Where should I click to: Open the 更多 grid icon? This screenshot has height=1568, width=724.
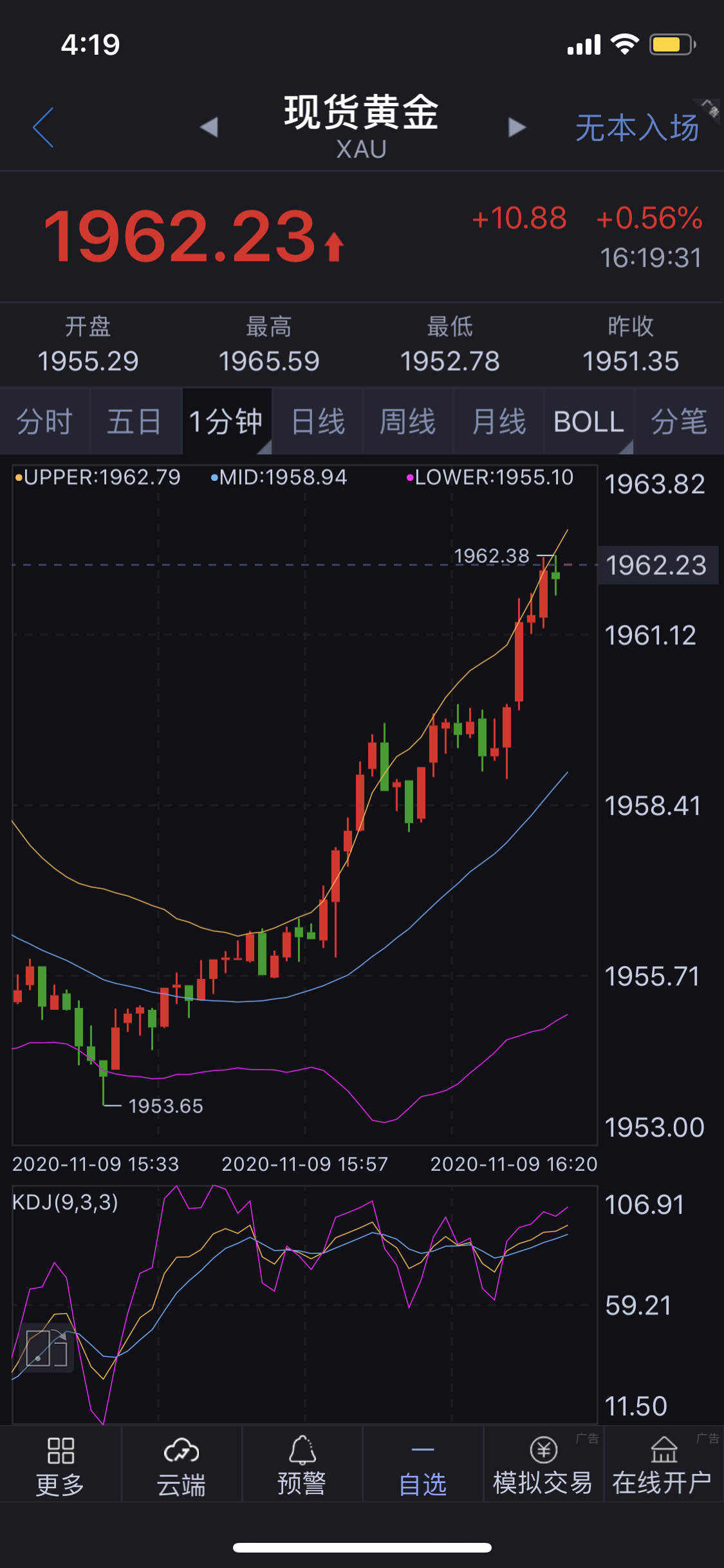(60, 1450)
